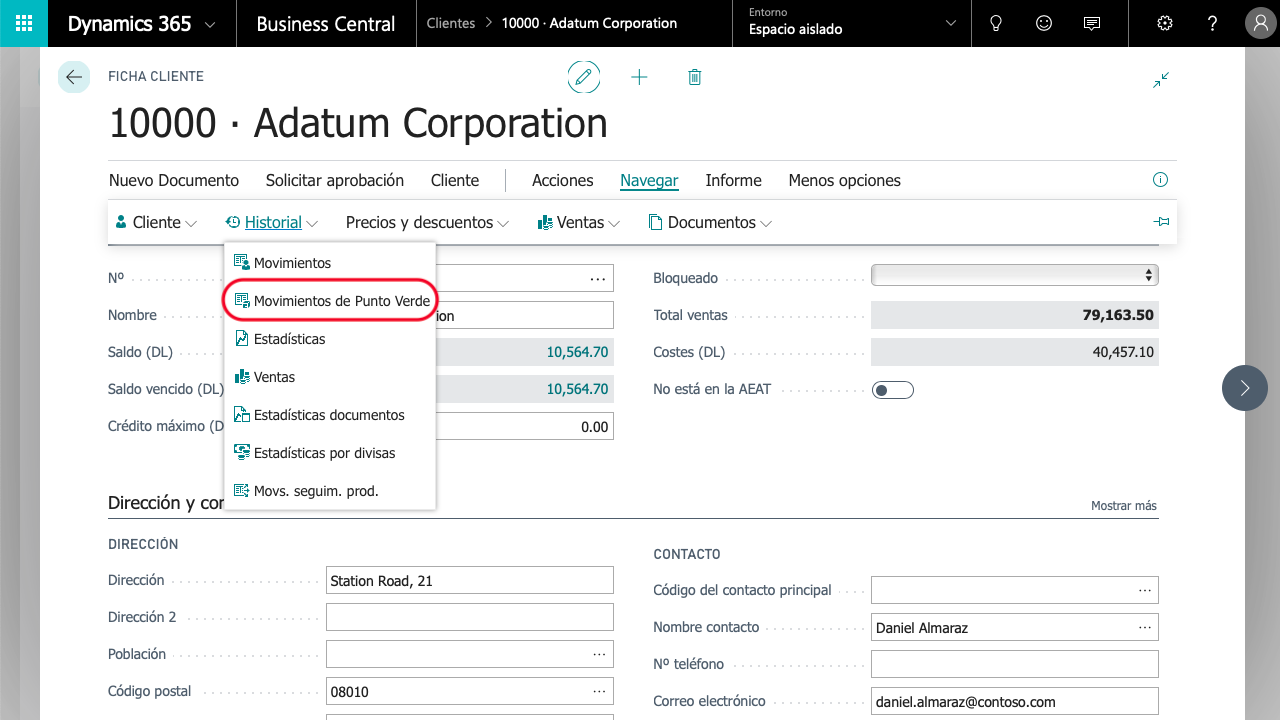
Task: Collapse the page with shrink arrows icon
Action: 1161,80
